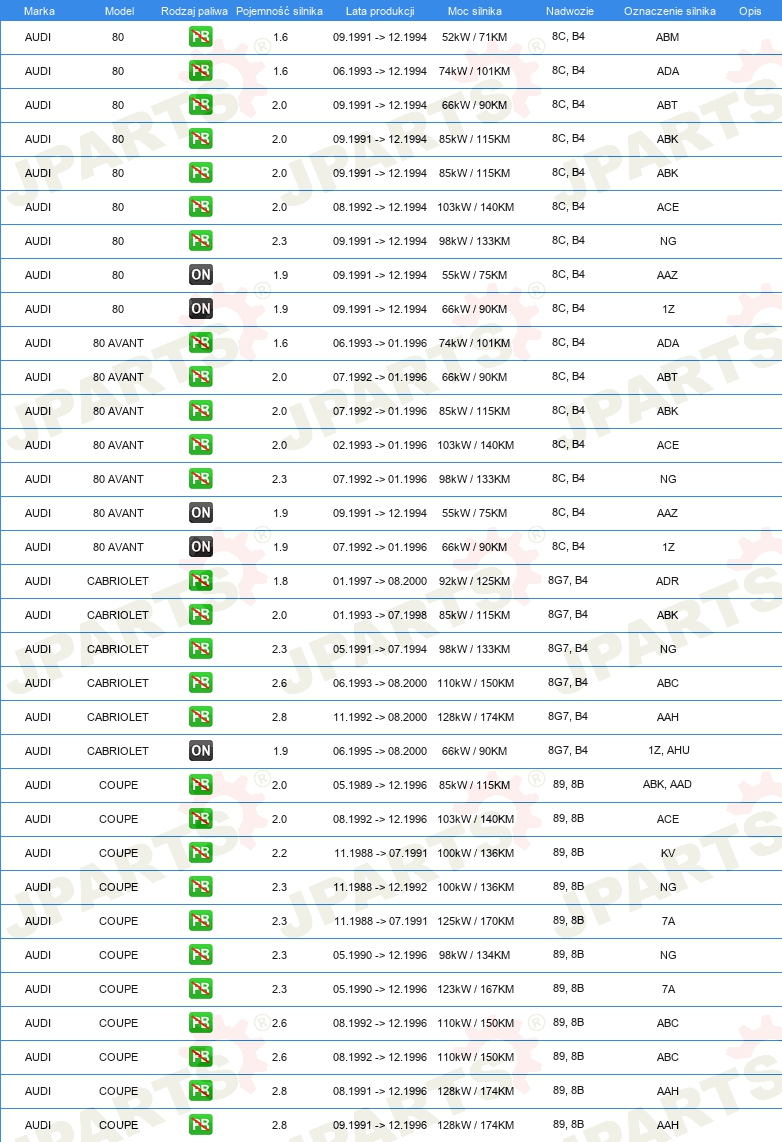Click the petrol fuel icon in ABM row
The image size is (782, 1142).
pos(200,36)
